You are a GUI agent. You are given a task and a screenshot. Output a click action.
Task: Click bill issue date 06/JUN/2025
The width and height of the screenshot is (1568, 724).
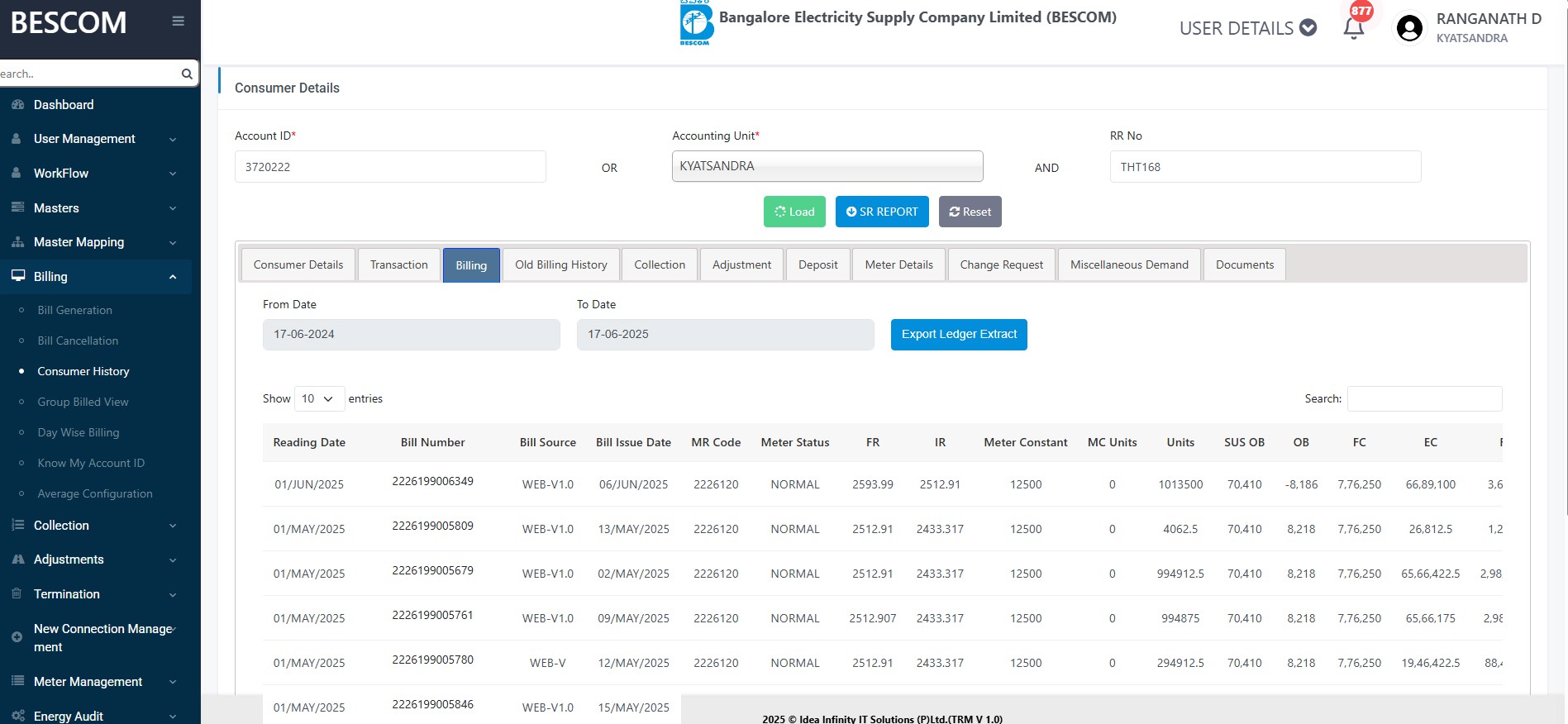[x=634, y=484]
